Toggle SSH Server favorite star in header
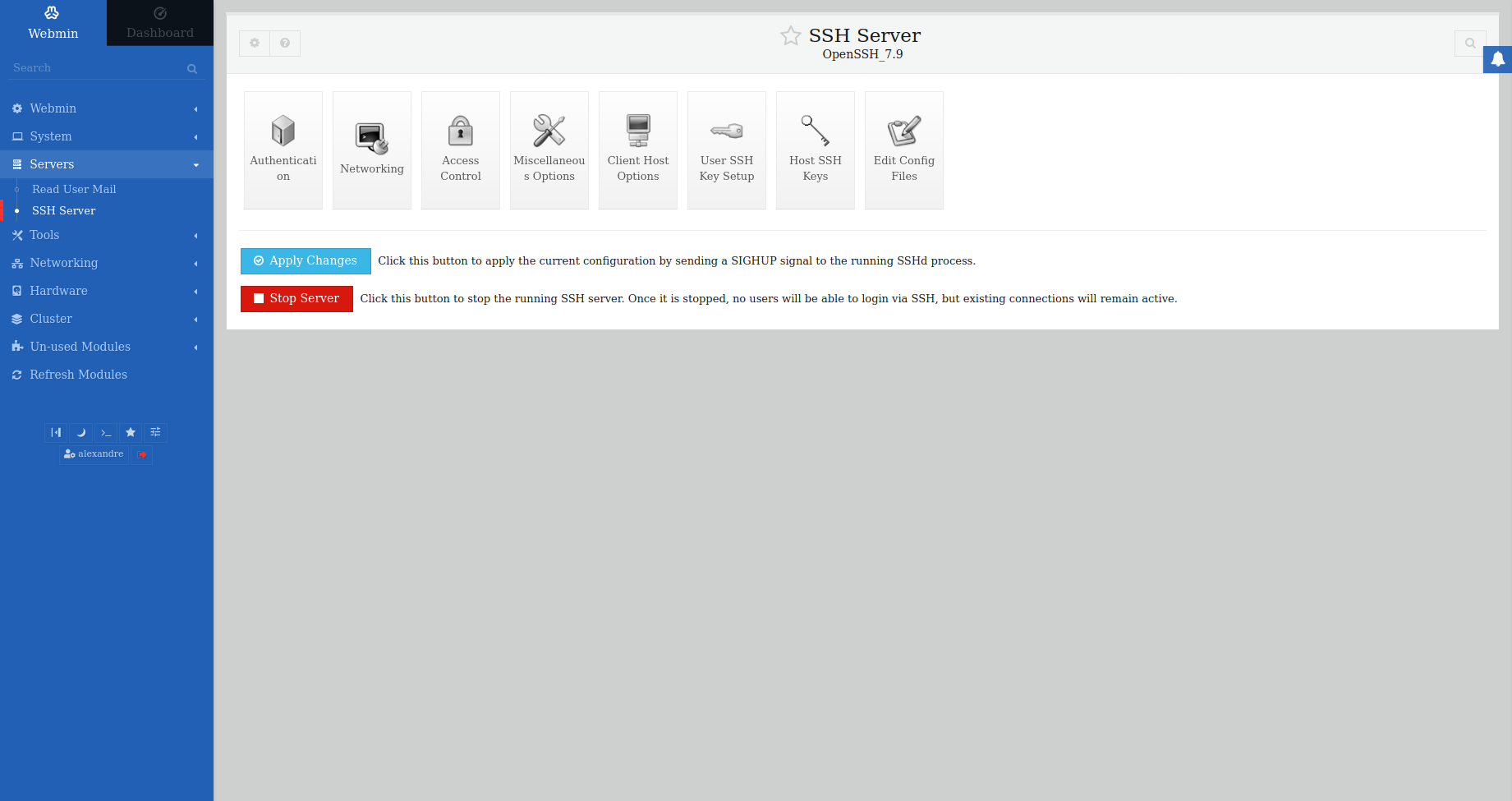 point(791,35)
